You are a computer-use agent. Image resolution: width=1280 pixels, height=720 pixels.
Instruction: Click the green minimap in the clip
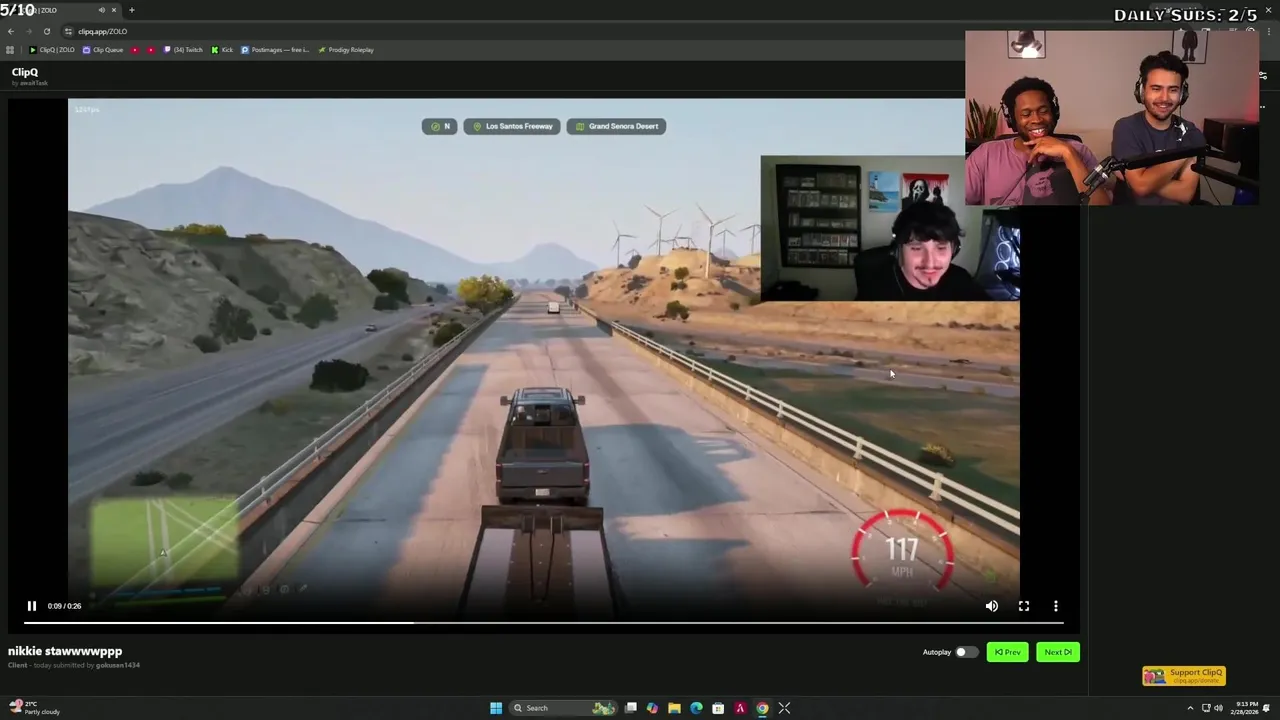click(x=165, y=543)
